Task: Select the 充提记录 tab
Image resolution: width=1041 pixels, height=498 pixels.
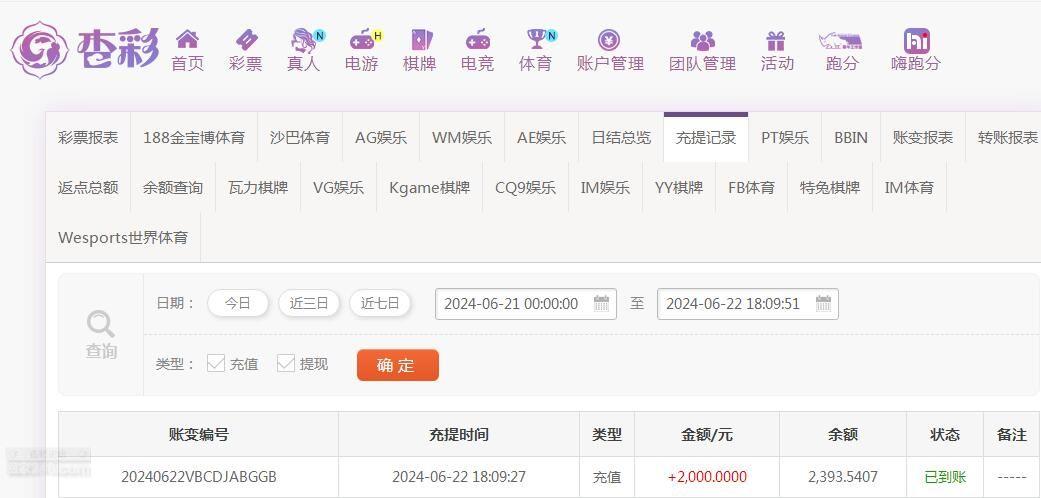Action: click(706, 137)
